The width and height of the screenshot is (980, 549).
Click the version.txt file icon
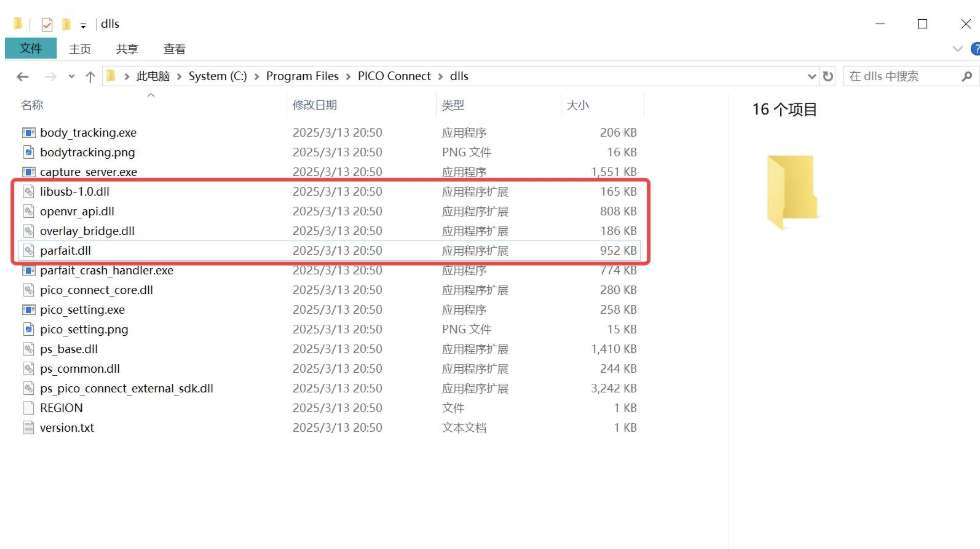click(28, 428)
